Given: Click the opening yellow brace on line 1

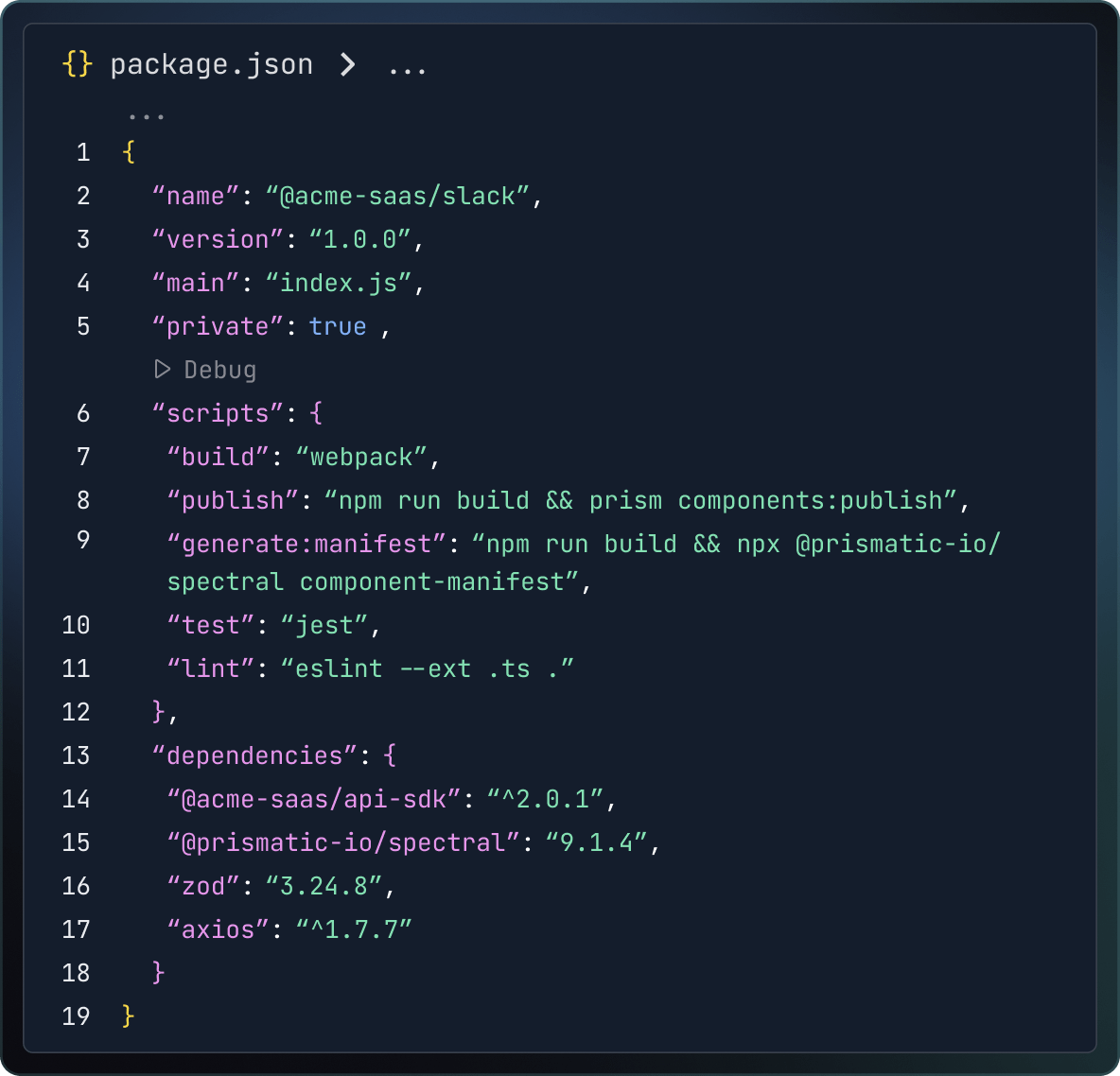Looking at the screenshot, I should (129, 152).
